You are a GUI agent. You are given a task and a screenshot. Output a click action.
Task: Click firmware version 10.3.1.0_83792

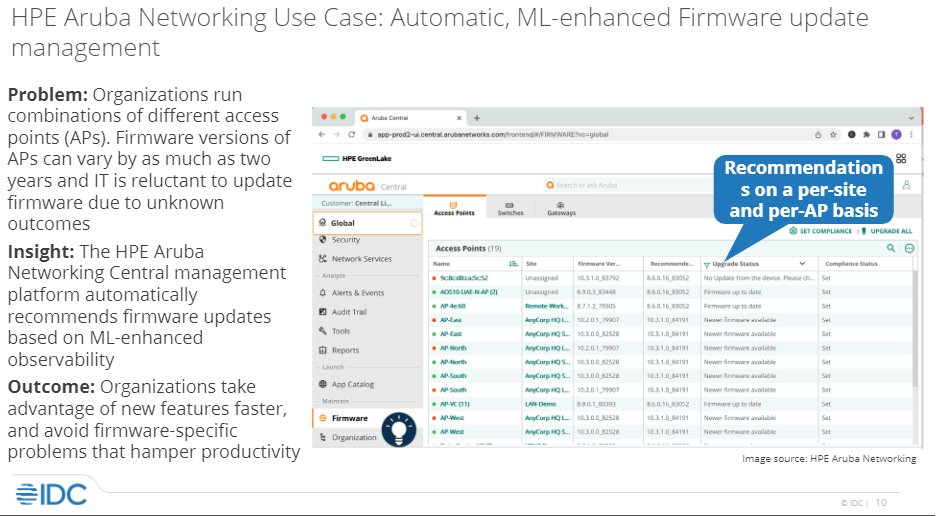pos(598,278)
